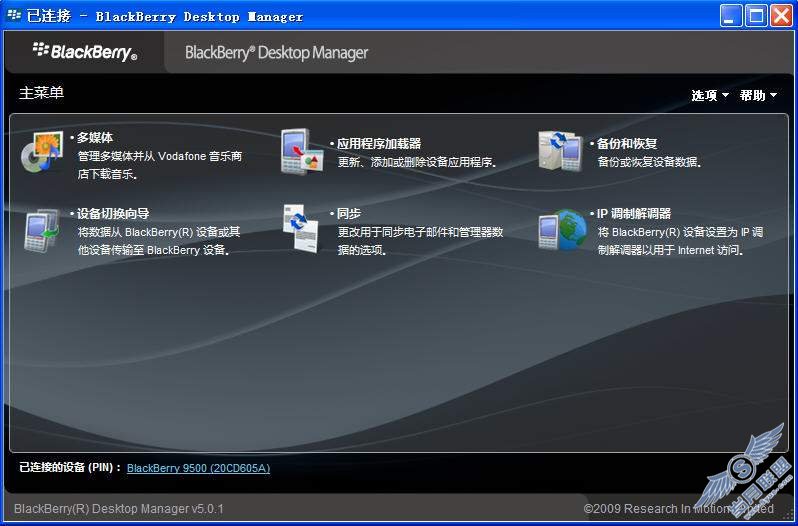
Task: Open 备份和恢复 title link
Action: point(627,143)
